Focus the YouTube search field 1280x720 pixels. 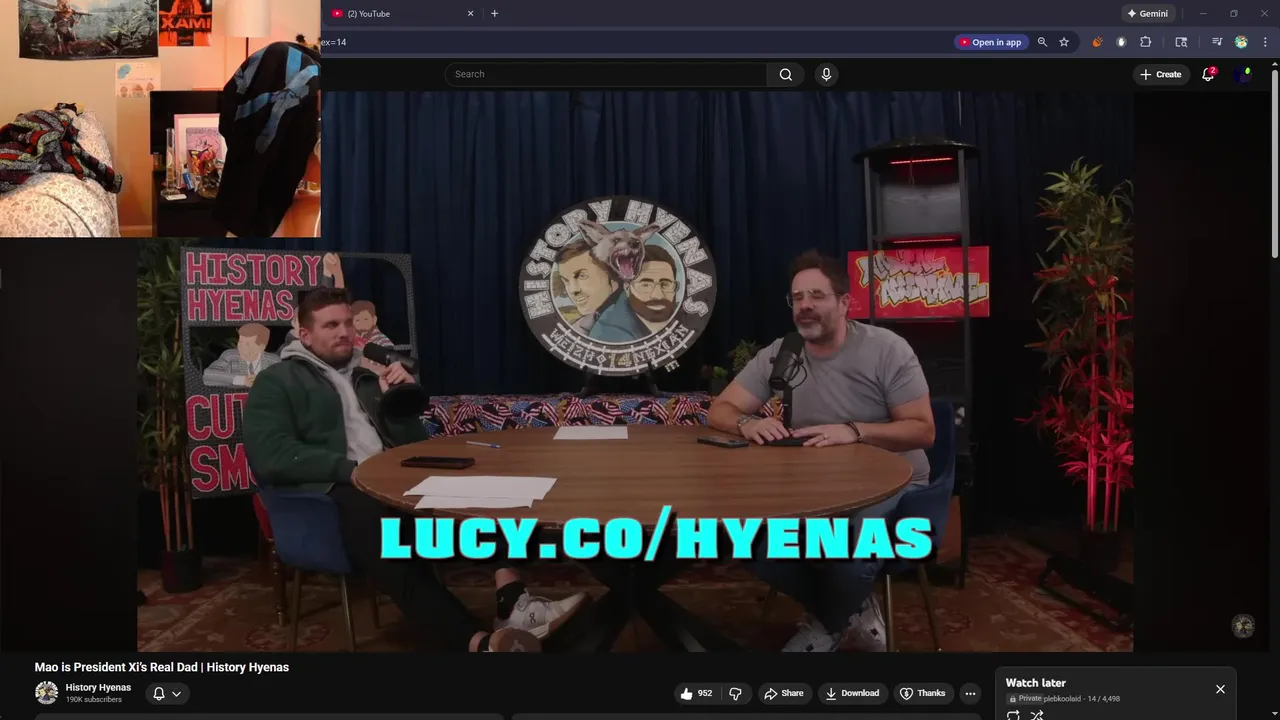click(x=606, y=74)
